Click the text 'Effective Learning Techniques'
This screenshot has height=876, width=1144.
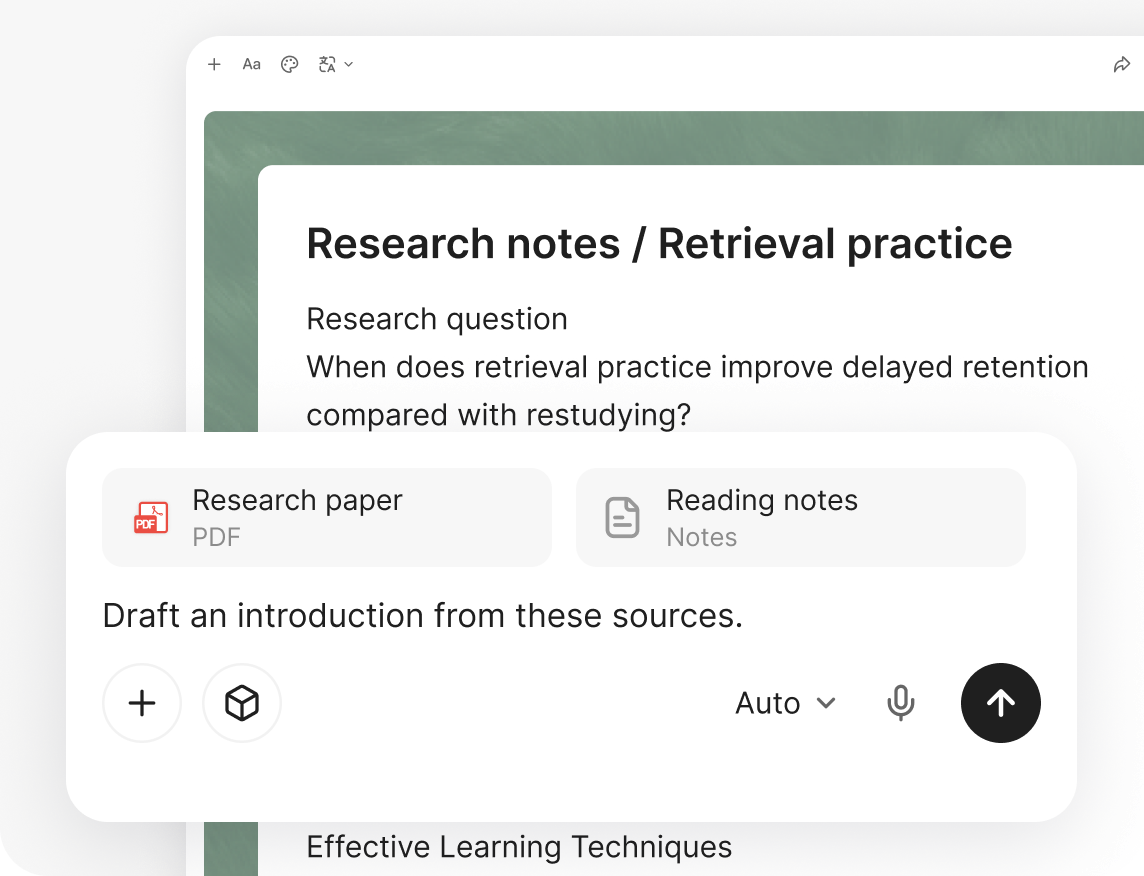[519, 847]
